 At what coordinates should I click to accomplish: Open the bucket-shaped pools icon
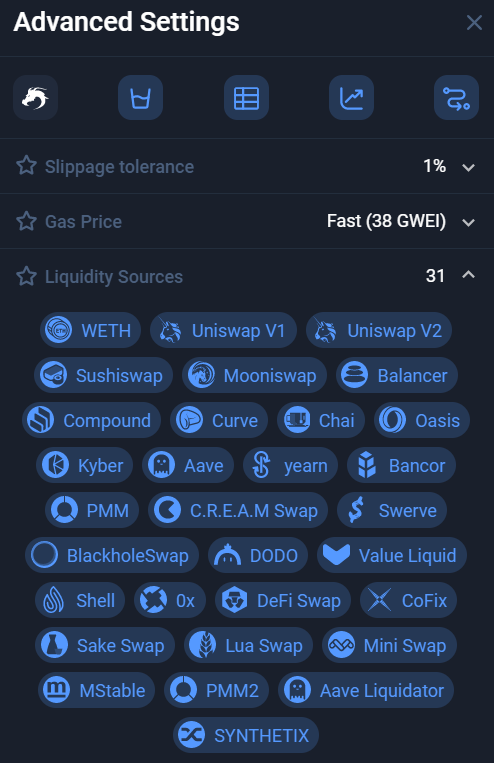coord(140,97)
